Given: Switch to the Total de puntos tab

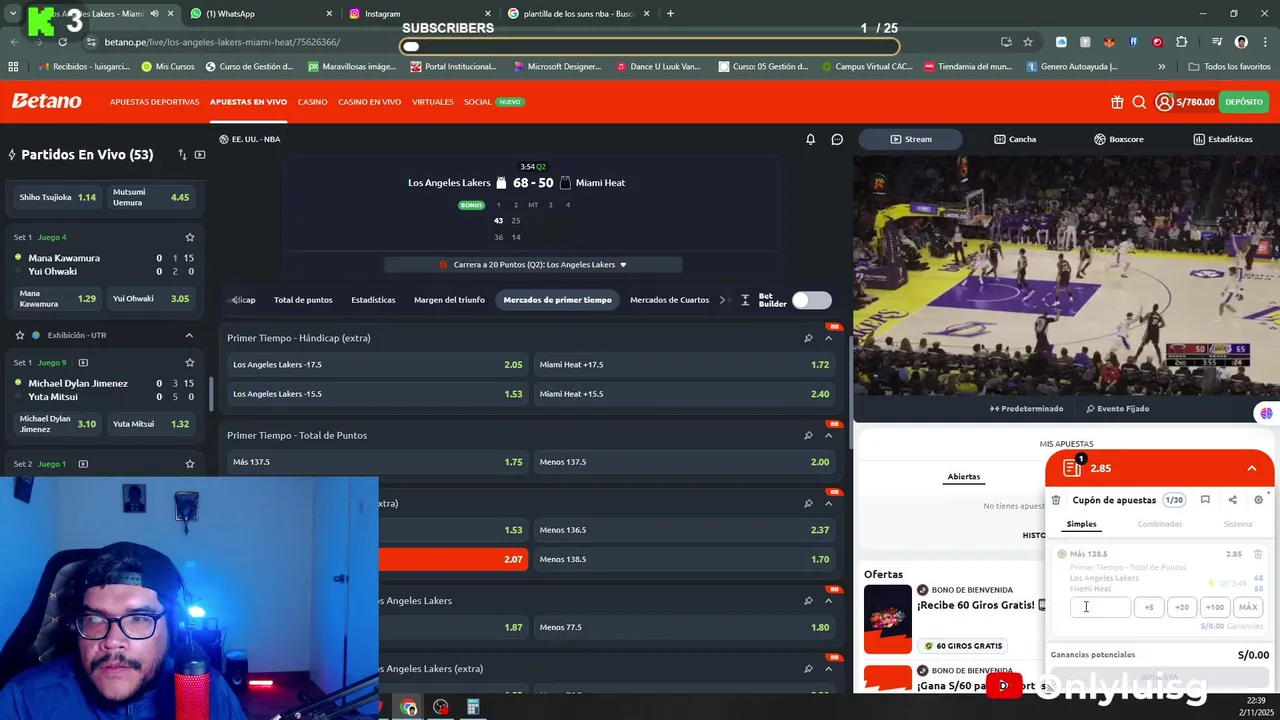Looking at the screenshot, I should click(303, 300).
